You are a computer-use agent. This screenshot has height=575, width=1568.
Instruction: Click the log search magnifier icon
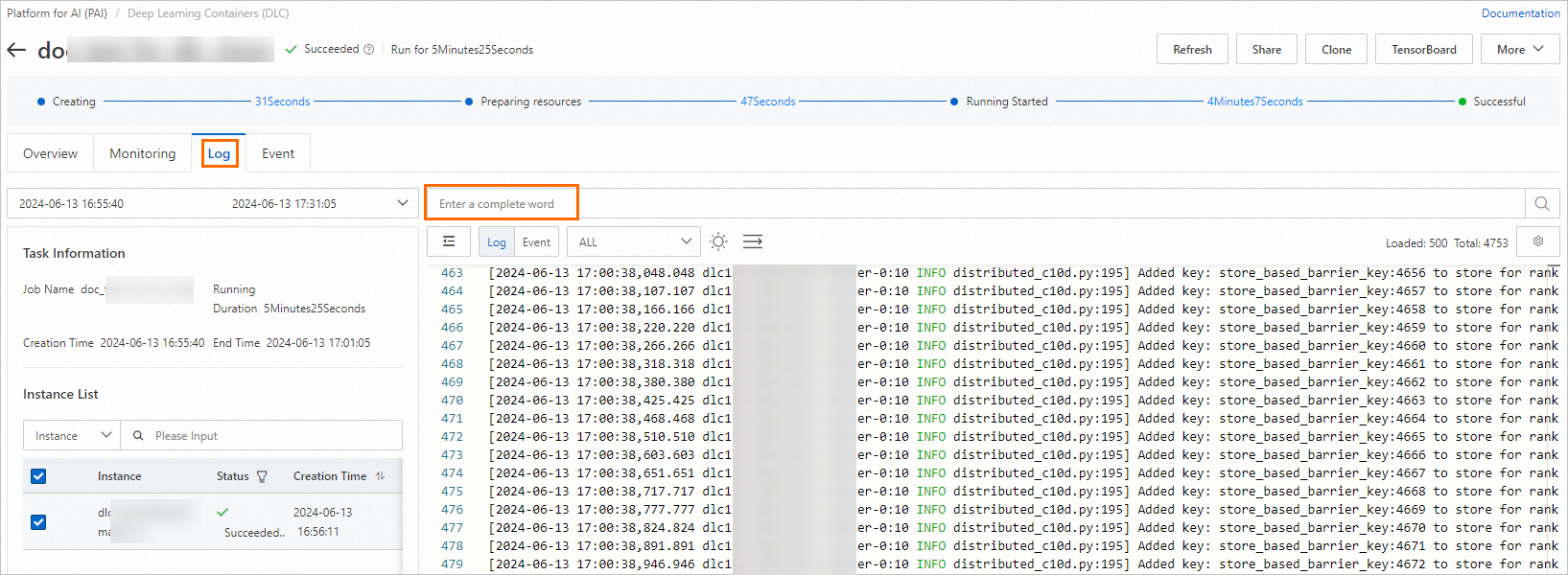click(x=1541, y=203)
